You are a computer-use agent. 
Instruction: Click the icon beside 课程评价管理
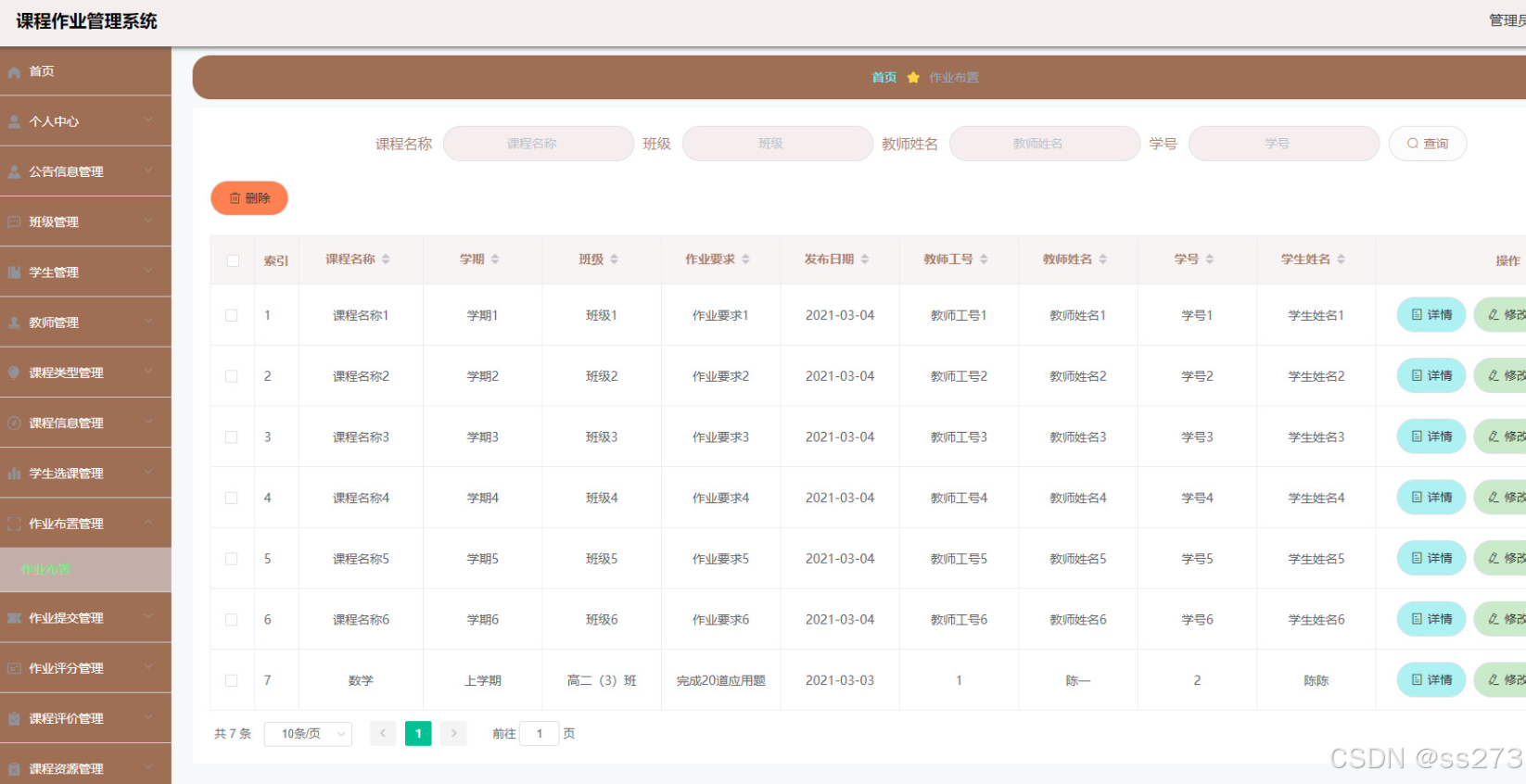(x=14, y=719)
